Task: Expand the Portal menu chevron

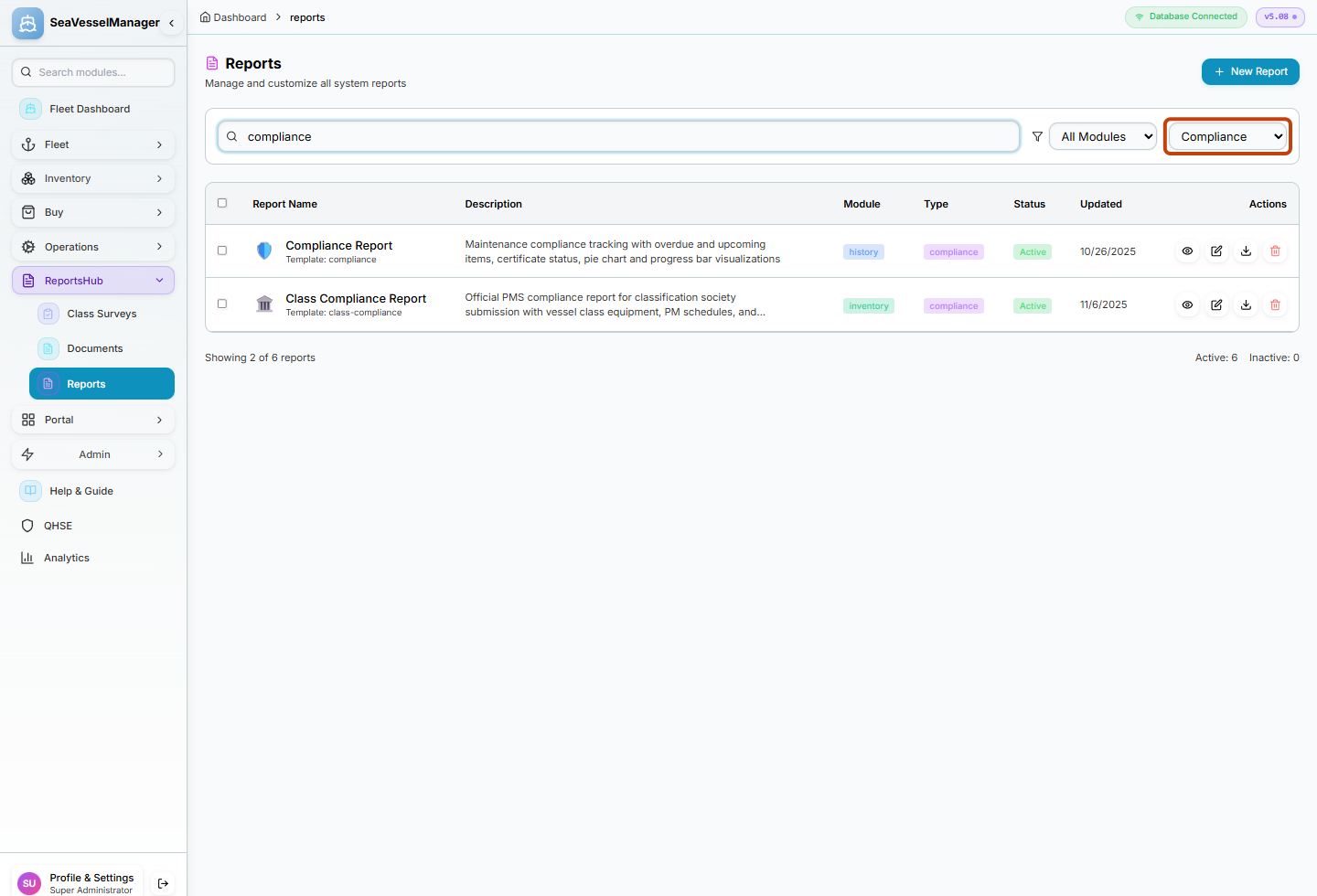Action: click(159, 420)
